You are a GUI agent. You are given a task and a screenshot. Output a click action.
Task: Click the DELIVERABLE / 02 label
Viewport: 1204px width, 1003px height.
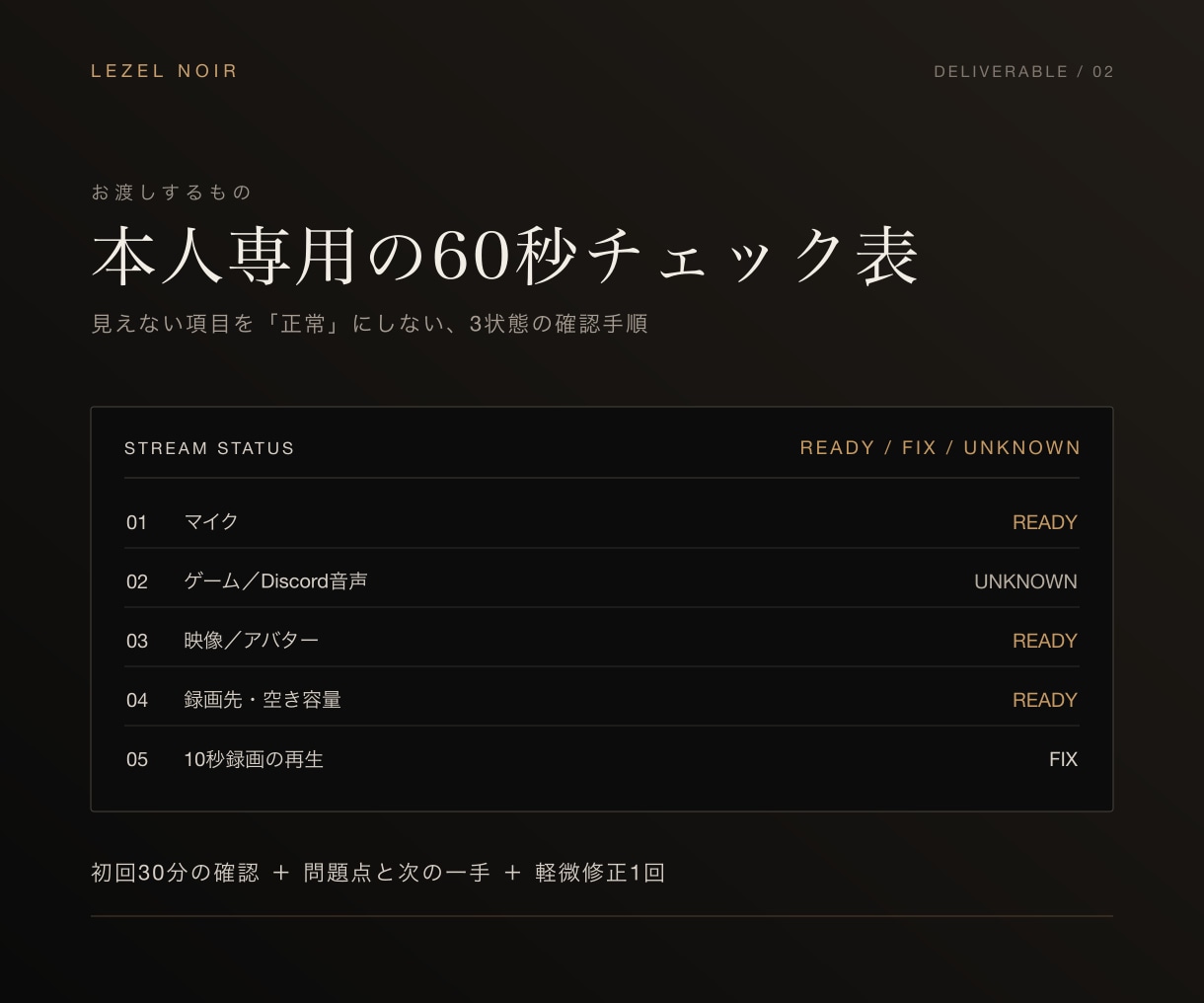(x=1023, y=72)
